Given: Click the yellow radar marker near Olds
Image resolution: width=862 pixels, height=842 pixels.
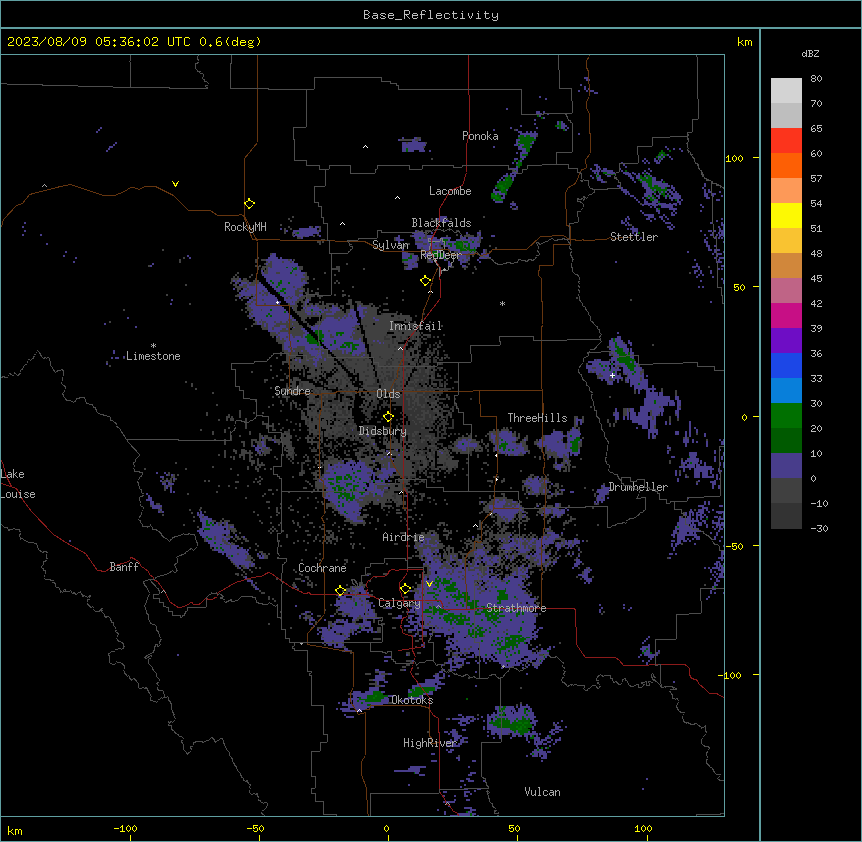Looking at the screenshot, I should (x=389, y=417).
